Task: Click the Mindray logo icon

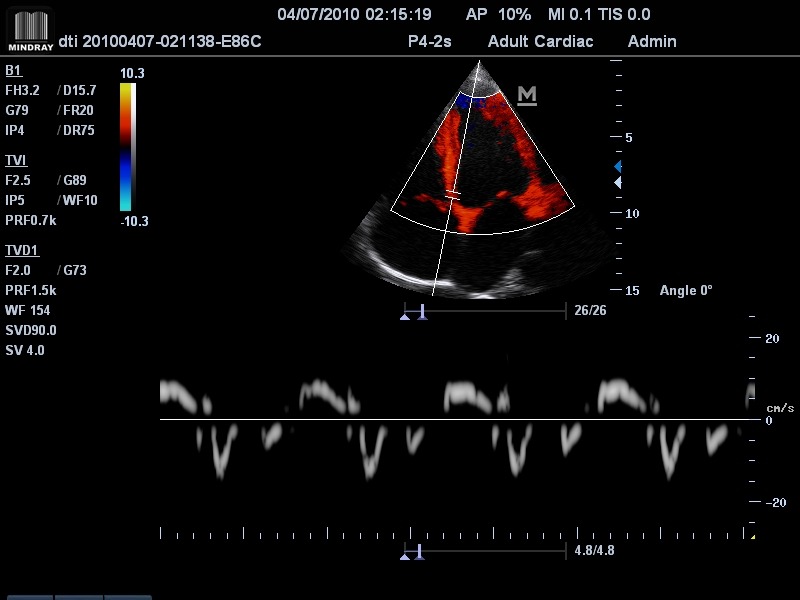Action: click(x=31, y=29)
